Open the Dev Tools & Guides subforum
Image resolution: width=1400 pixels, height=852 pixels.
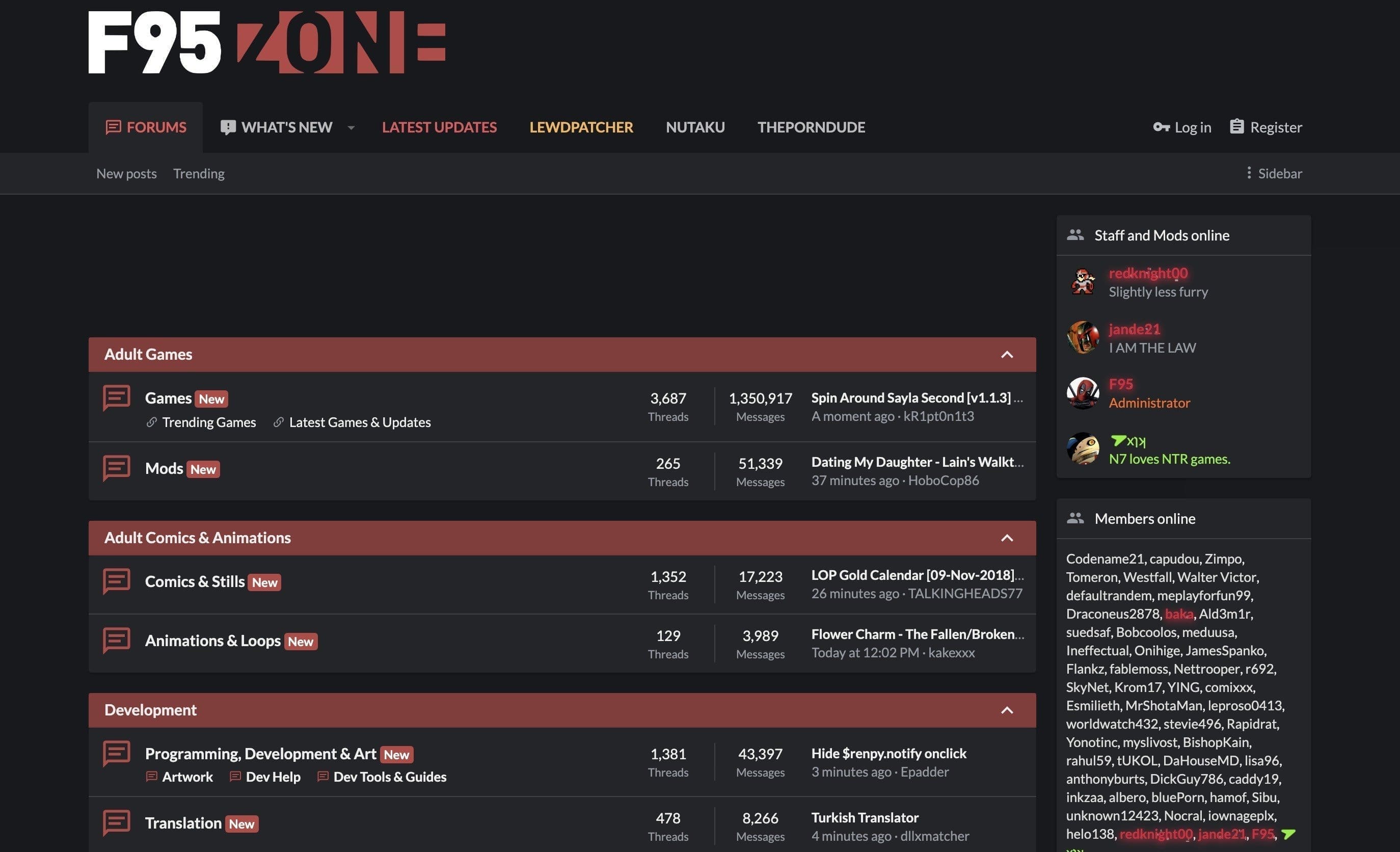point(390,777)
